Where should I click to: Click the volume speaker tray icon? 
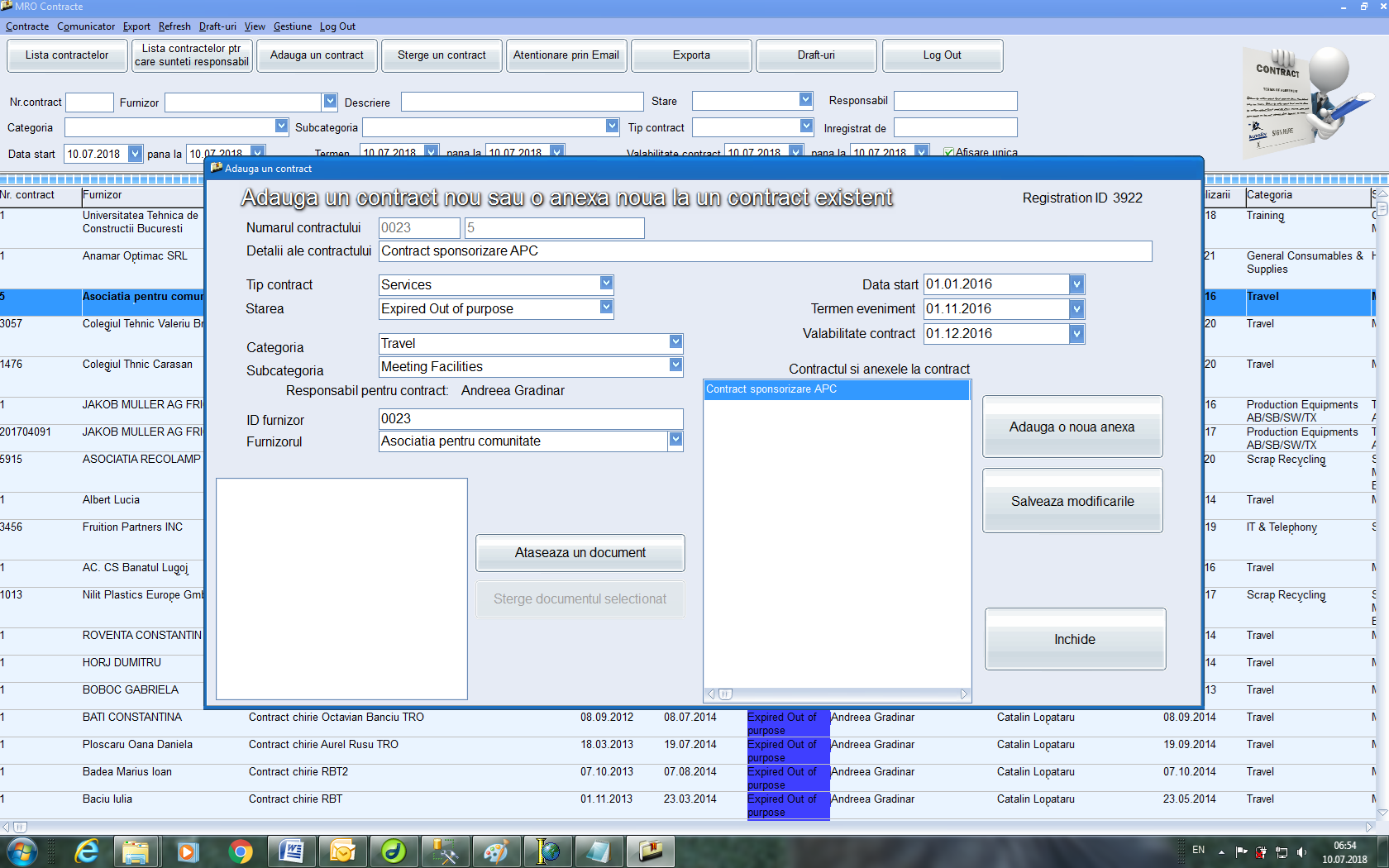click(x=1301, y=851)
